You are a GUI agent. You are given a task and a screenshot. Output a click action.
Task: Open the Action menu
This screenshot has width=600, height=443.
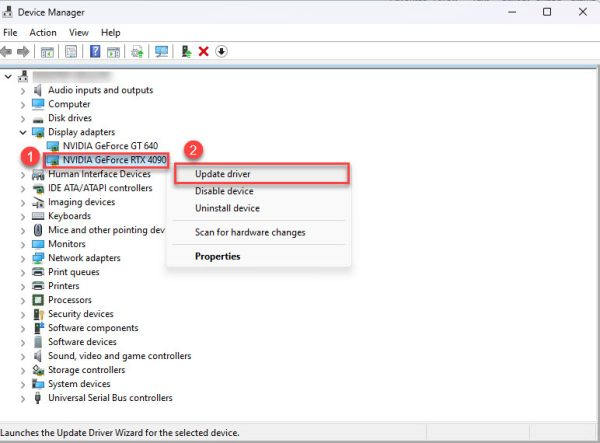(43, 33)
